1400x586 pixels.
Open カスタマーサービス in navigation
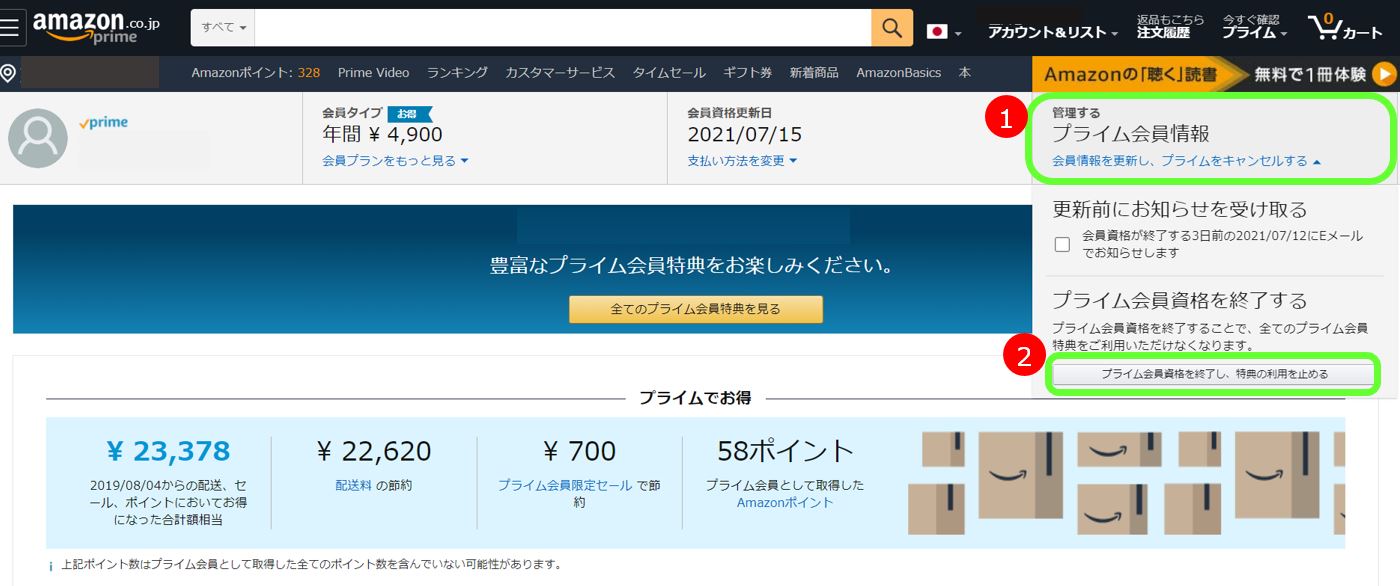tap(560, 73)
